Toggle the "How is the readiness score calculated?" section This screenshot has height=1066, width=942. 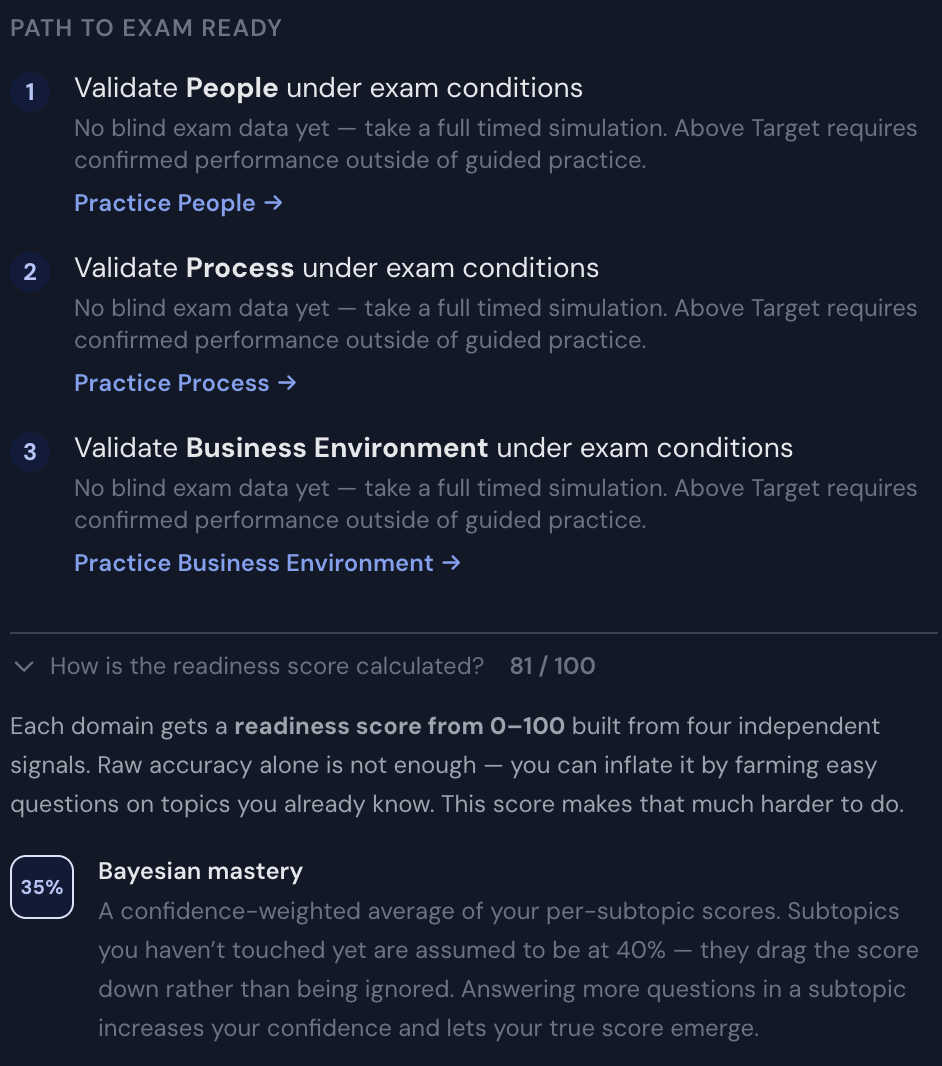click(x=267, y=666)
